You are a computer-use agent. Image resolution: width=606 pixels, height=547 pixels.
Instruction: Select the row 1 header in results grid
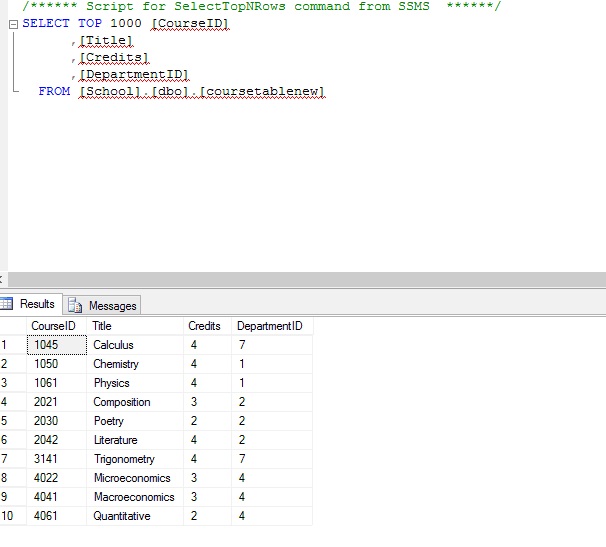pyautogui.click(x=13, y=345)
